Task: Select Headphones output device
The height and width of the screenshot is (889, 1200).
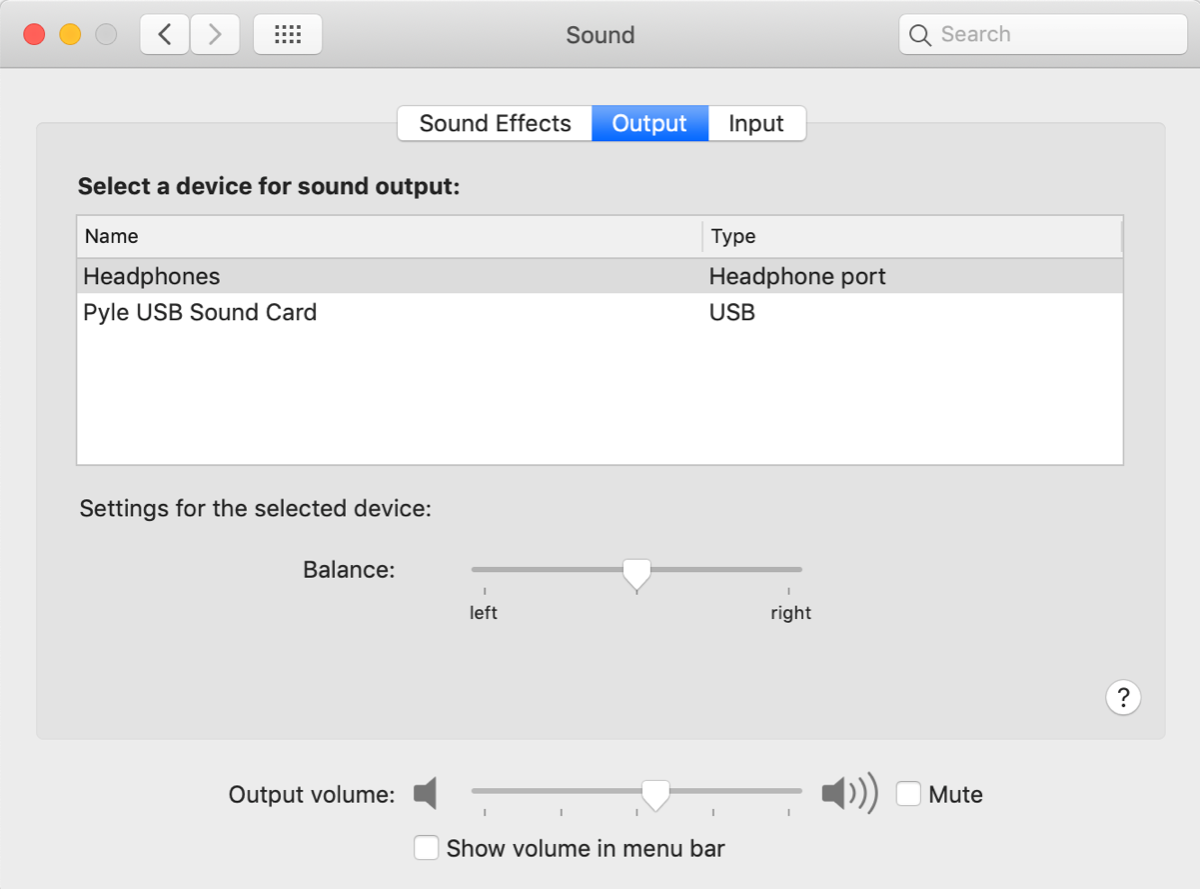Action: [152, 276]
